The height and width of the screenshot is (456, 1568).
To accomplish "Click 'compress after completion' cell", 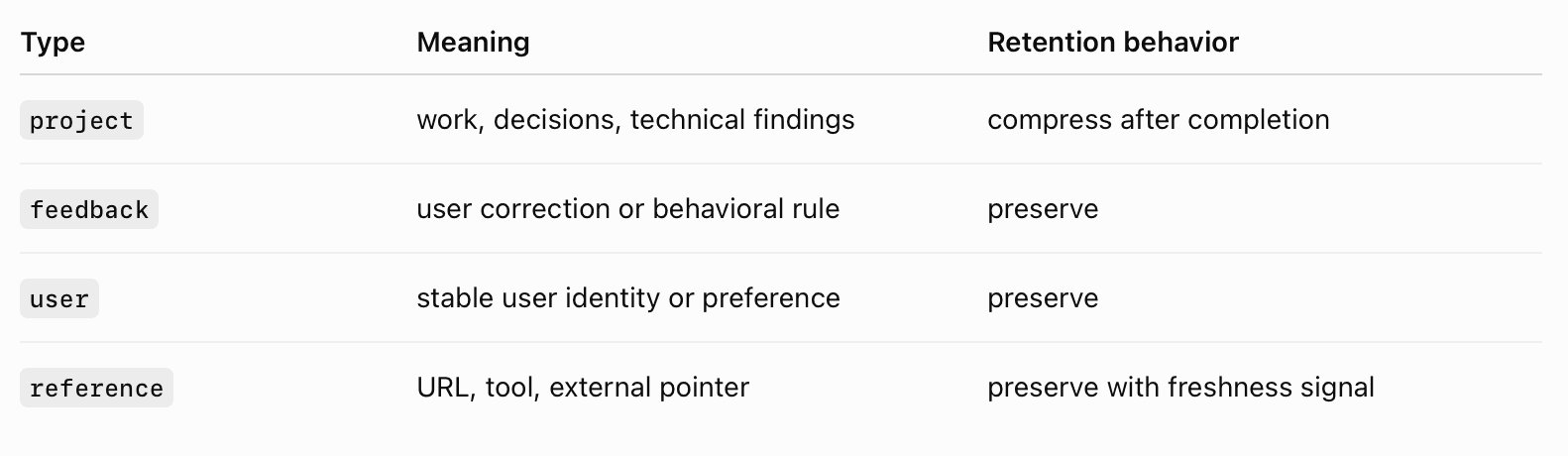I will tap(1159, 120).
